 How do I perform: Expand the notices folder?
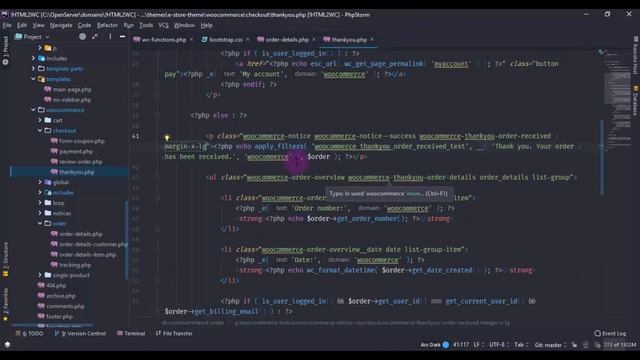pyautogui.click(x=40, y=213)
